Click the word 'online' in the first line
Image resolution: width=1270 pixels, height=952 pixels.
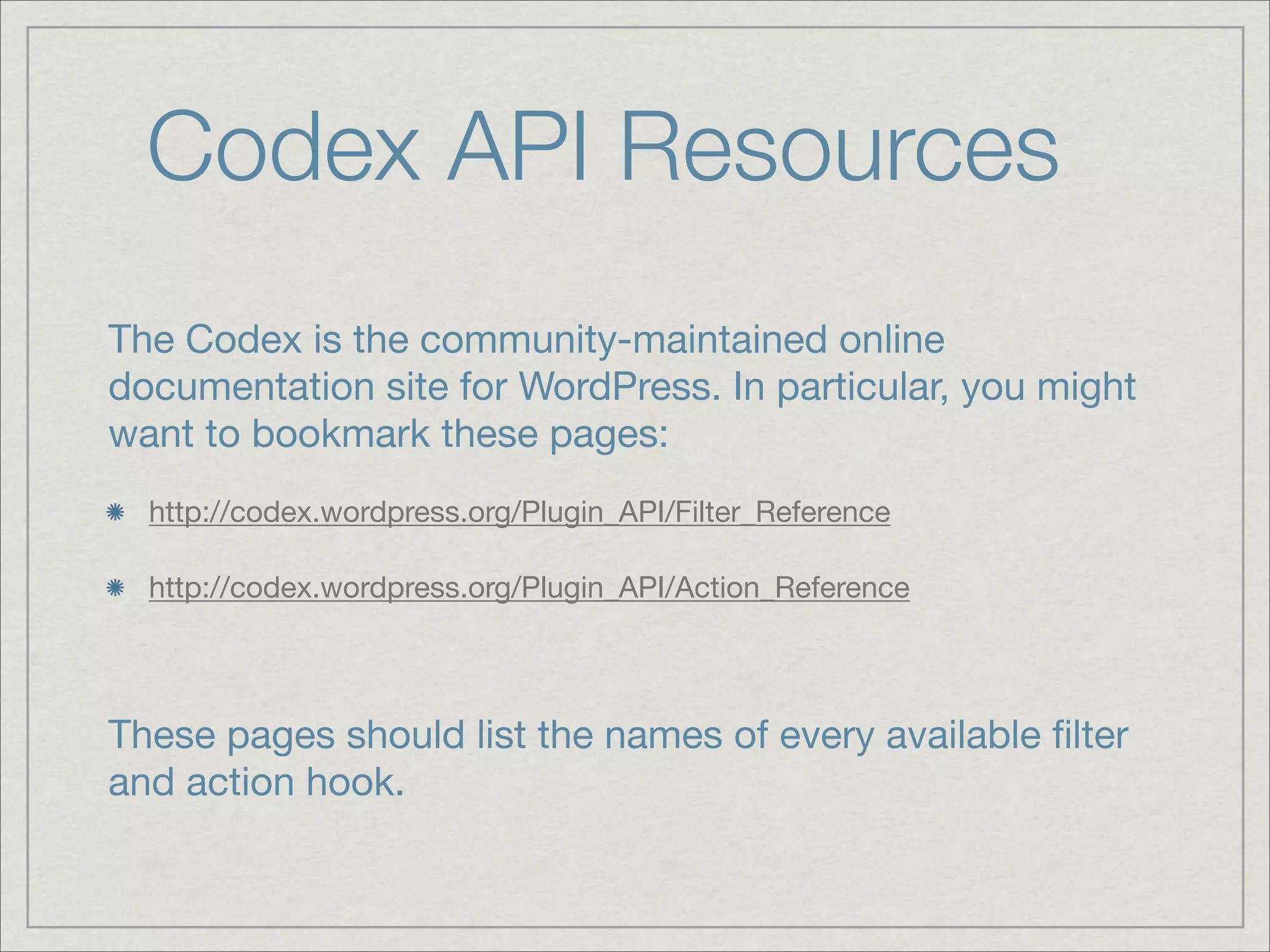coord(891,340)
